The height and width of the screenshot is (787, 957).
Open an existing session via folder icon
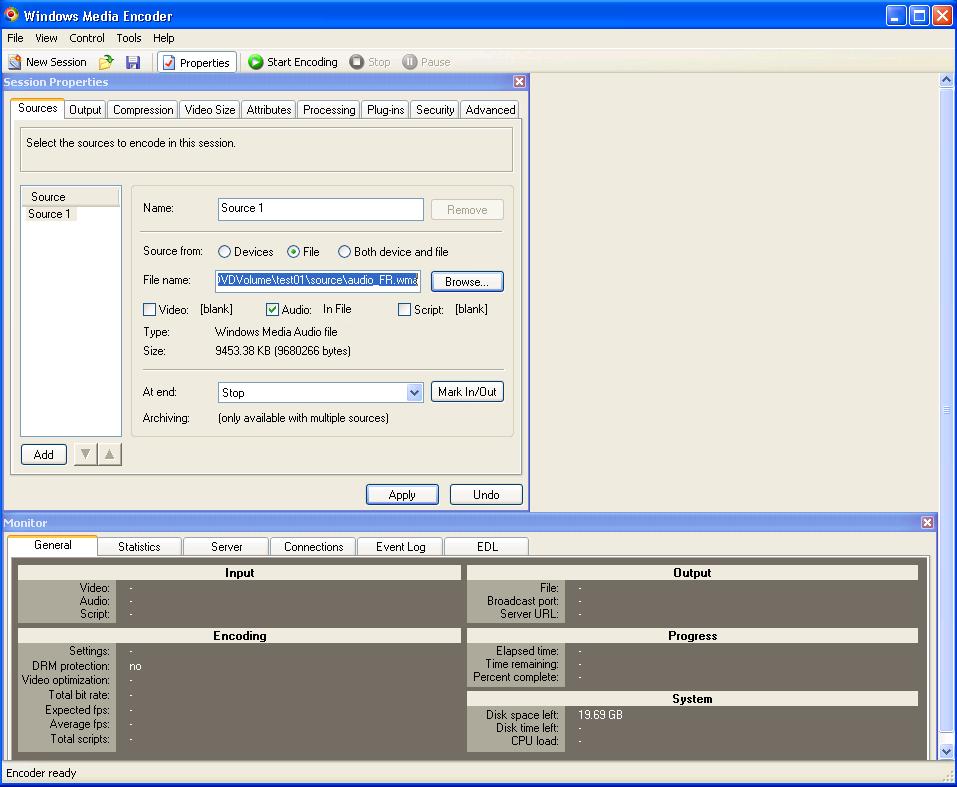pyautogui.click(x=106, y=62)
